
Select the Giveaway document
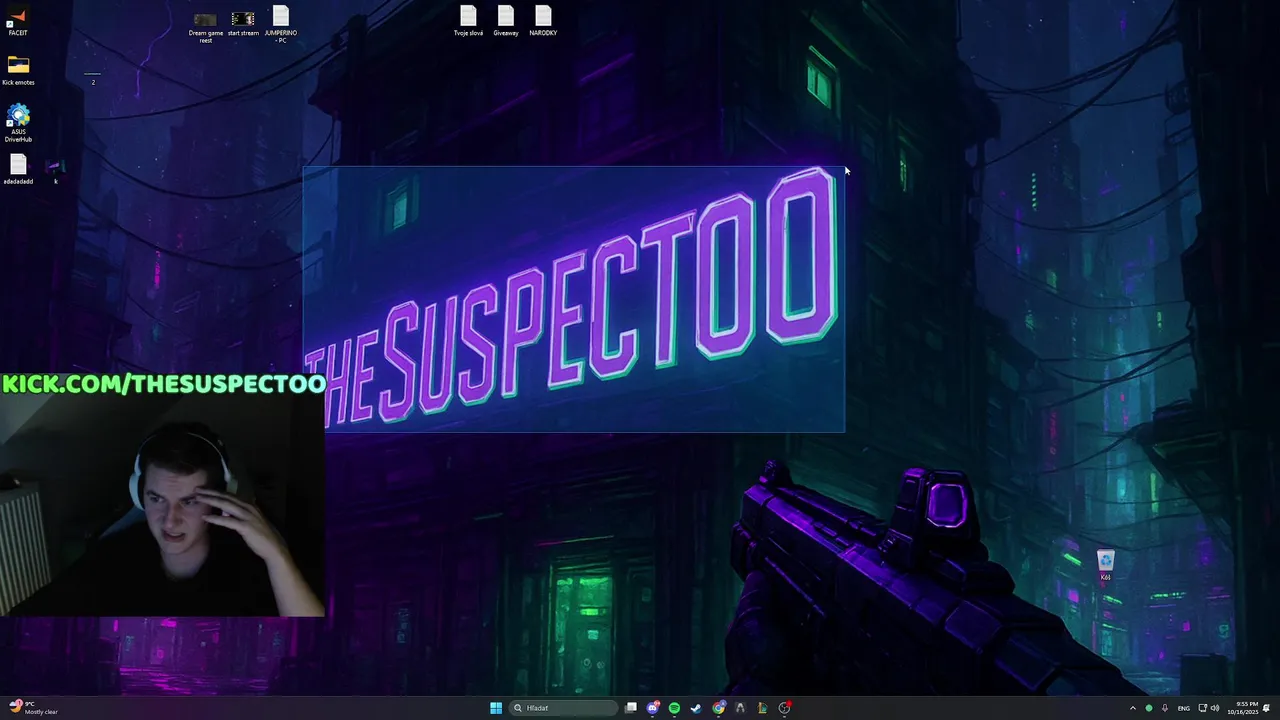click(x=506, y=21)
